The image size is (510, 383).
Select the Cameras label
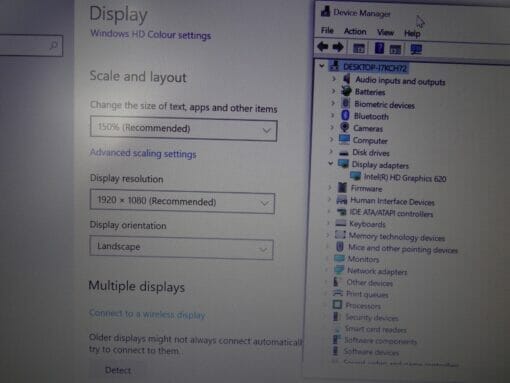coord(368,128)
